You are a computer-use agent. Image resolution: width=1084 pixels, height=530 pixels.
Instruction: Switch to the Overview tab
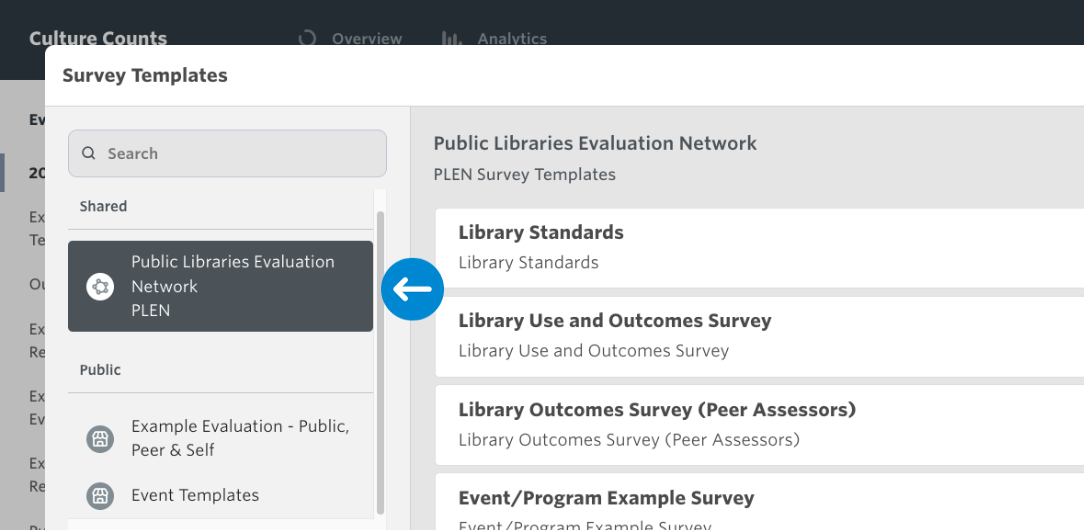coord(366,39)
